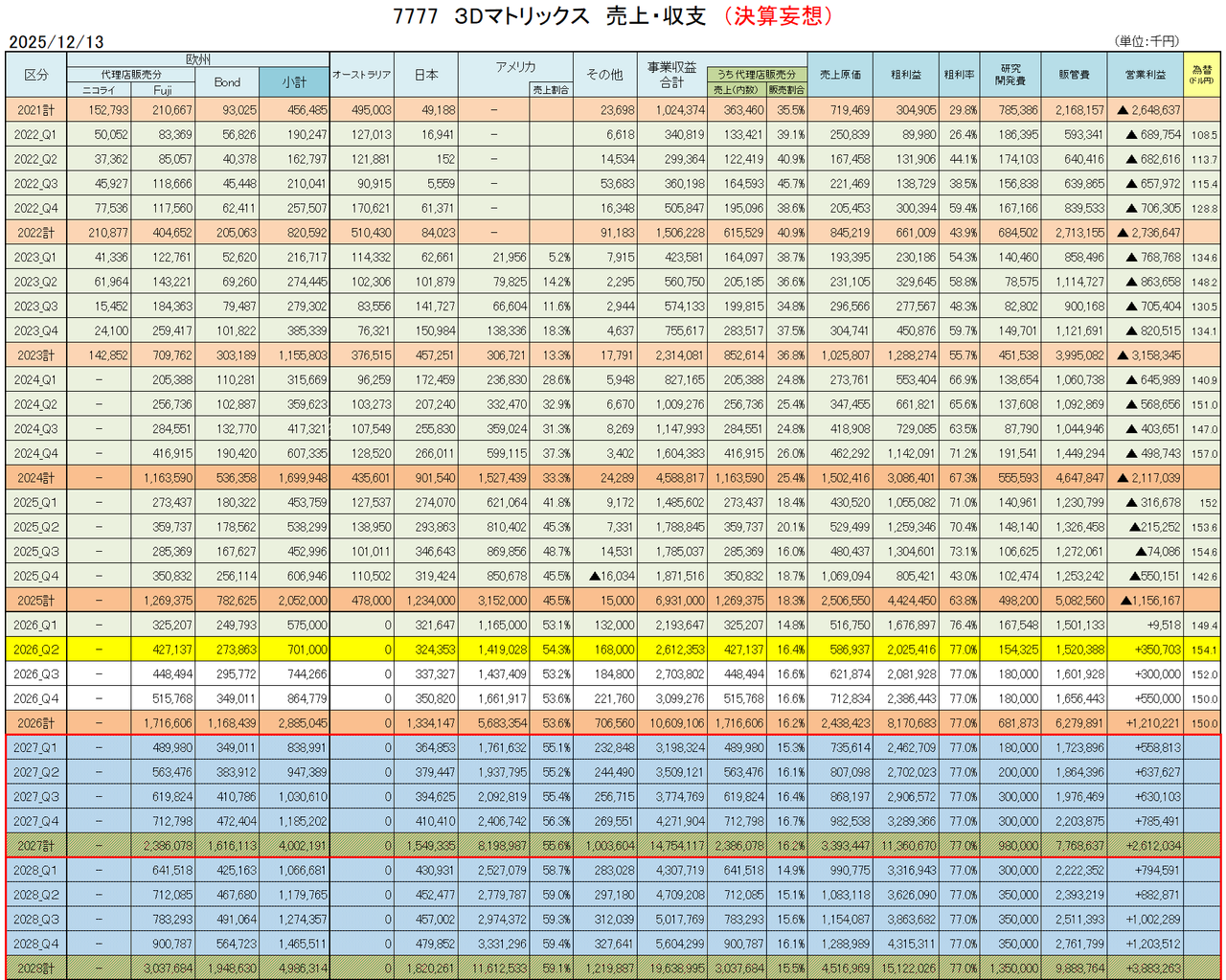
Task: Select the オーストラリア column header
Action: click(x=361, y=75)
